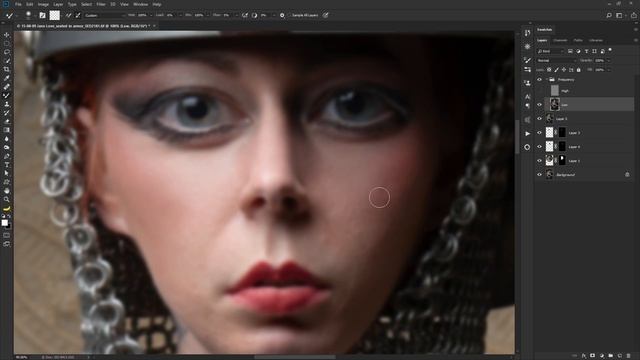Show the High layer visibility
640x360 pixels.
coord(539,91)
